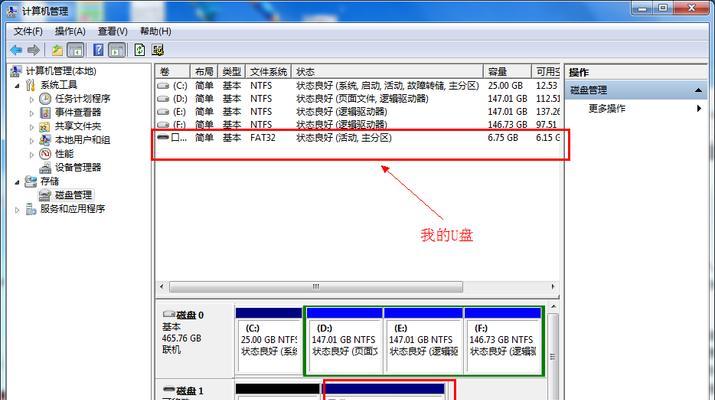Select the (E:) volume row in list

[x=358, y=112]
